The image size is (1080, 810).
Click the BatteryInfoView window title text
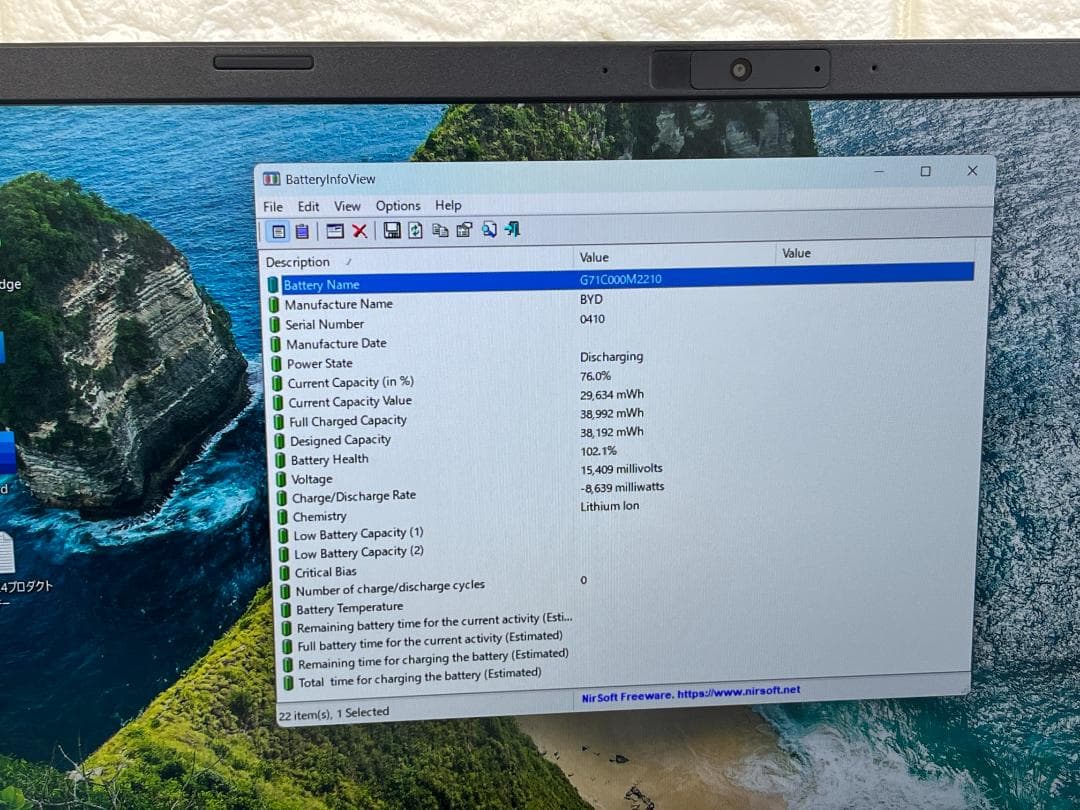331,179
